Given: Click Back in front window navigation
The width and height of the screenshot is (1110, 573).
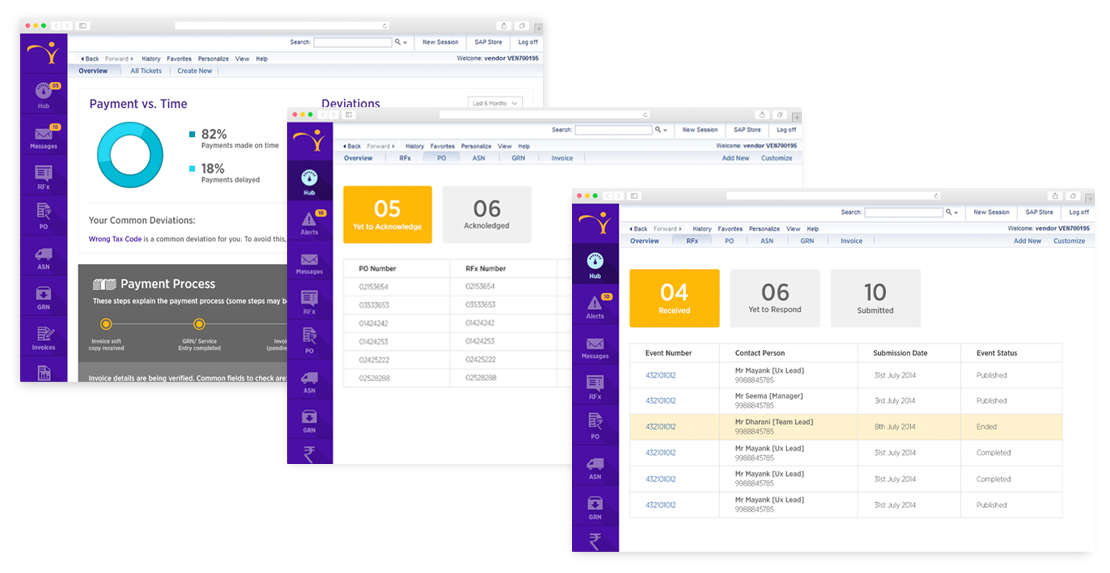Looking at the screenshot, I should tap(639, 229).
